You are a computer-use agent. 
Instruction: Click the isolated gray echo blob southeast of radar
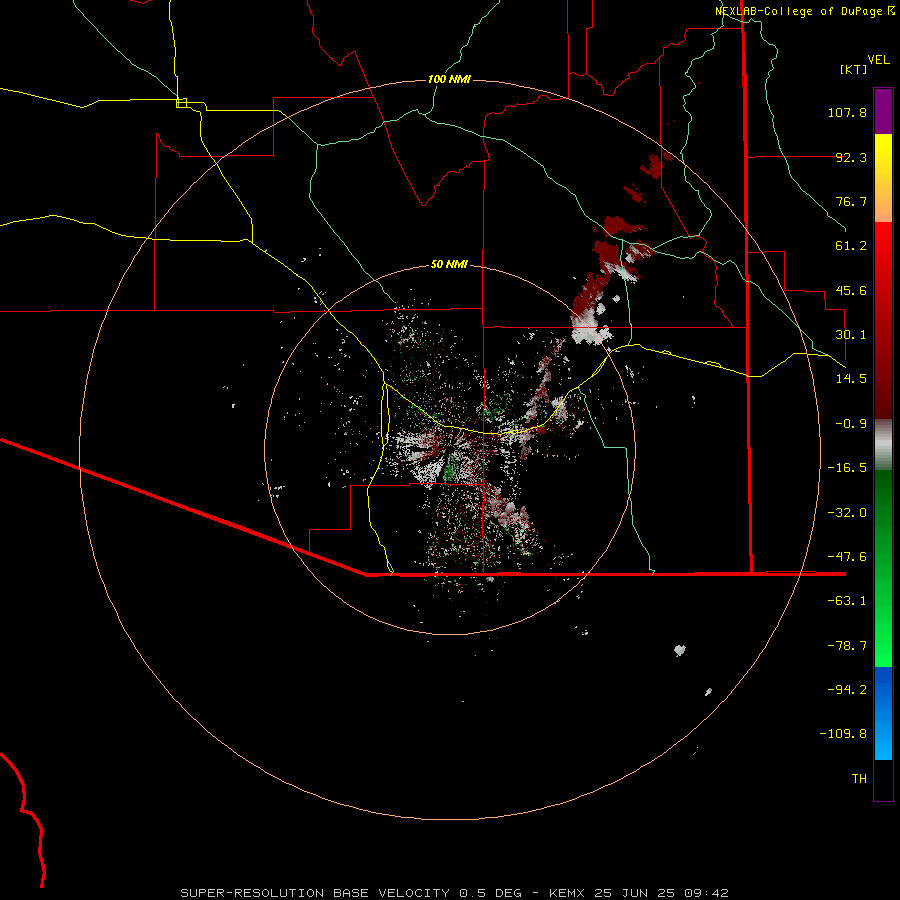click(680, 650)
